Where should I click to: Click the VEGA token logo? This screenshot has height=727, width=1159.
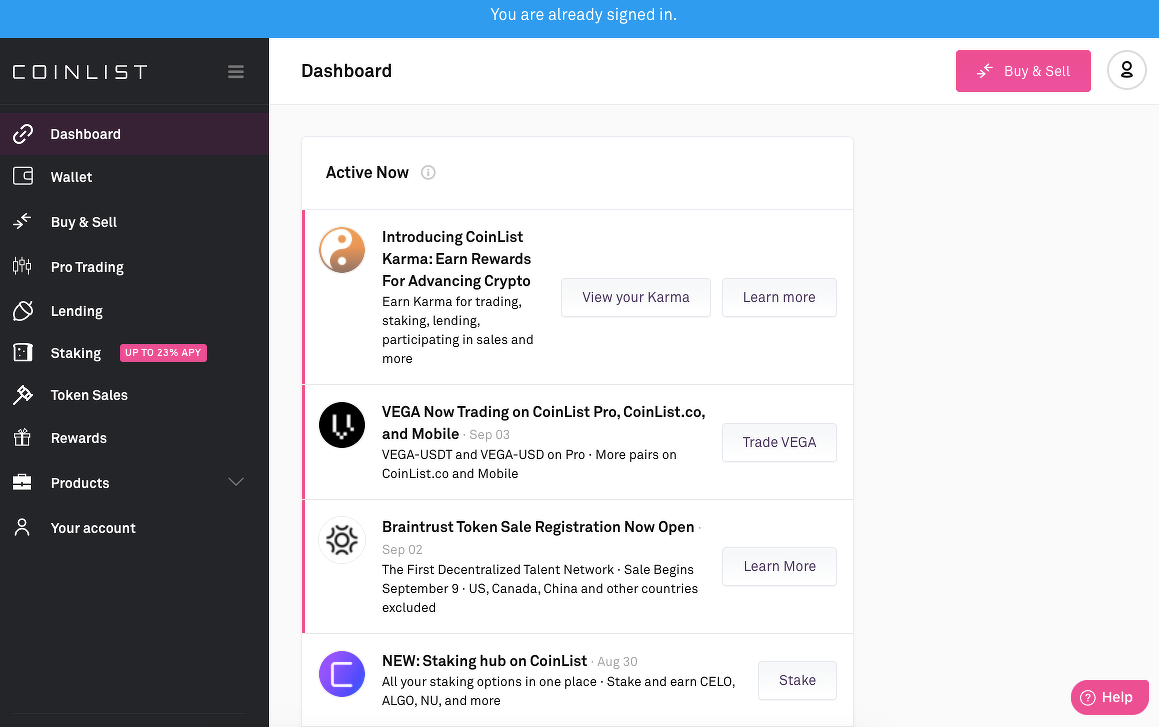(x=341, y=425)
